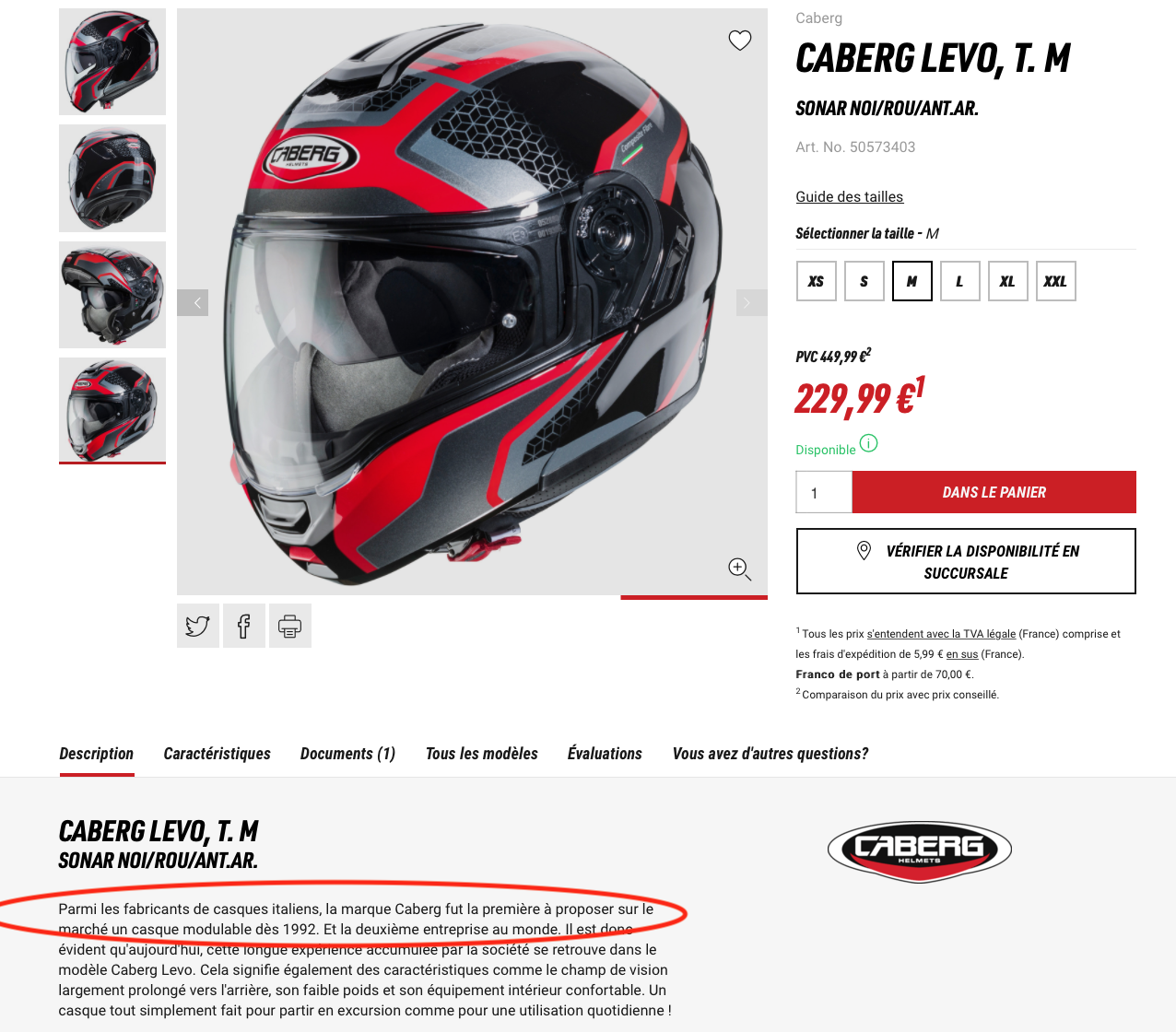Viewport: 1176px width, 1032px height.
Task: Select size S option
Action: click(x=864, y=281)
